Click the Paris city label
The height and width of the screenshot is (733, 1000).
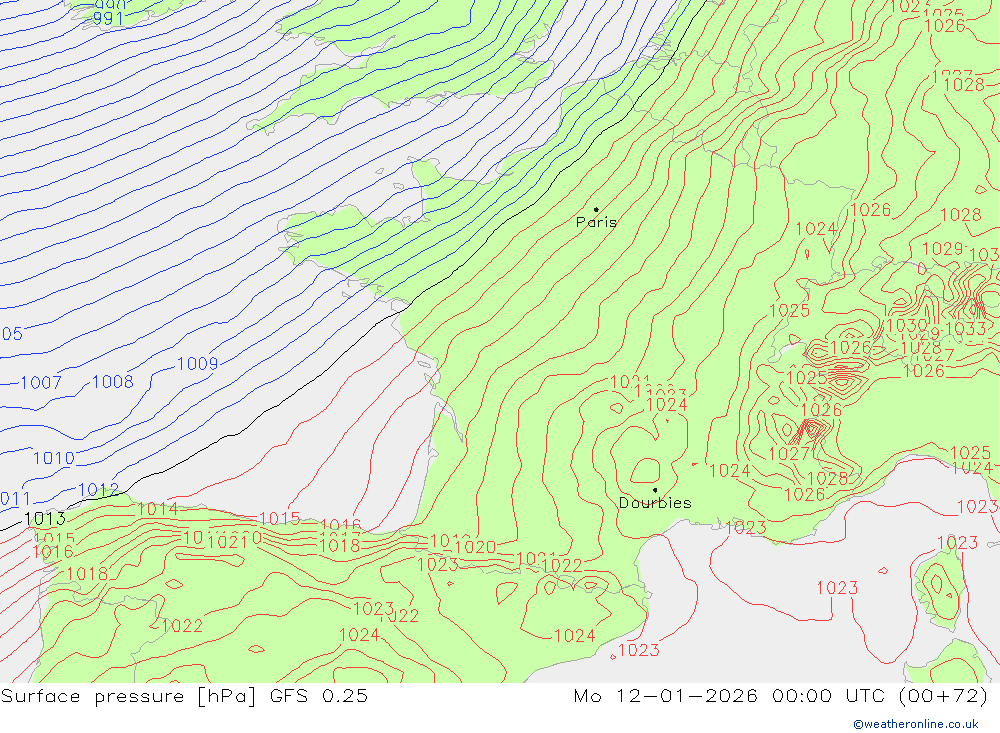pyautogui.click(x=596, y=222)
